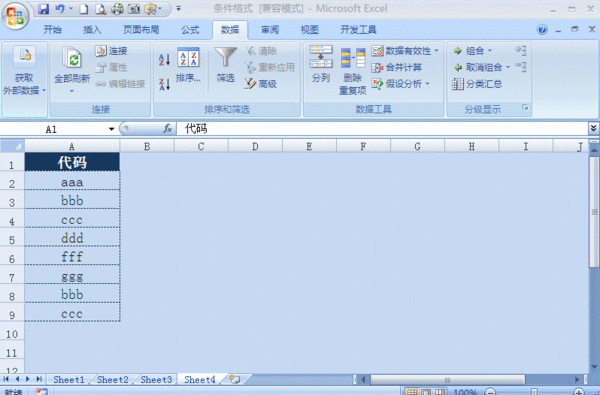Switch to Sheet1 tab

(69, 379)
